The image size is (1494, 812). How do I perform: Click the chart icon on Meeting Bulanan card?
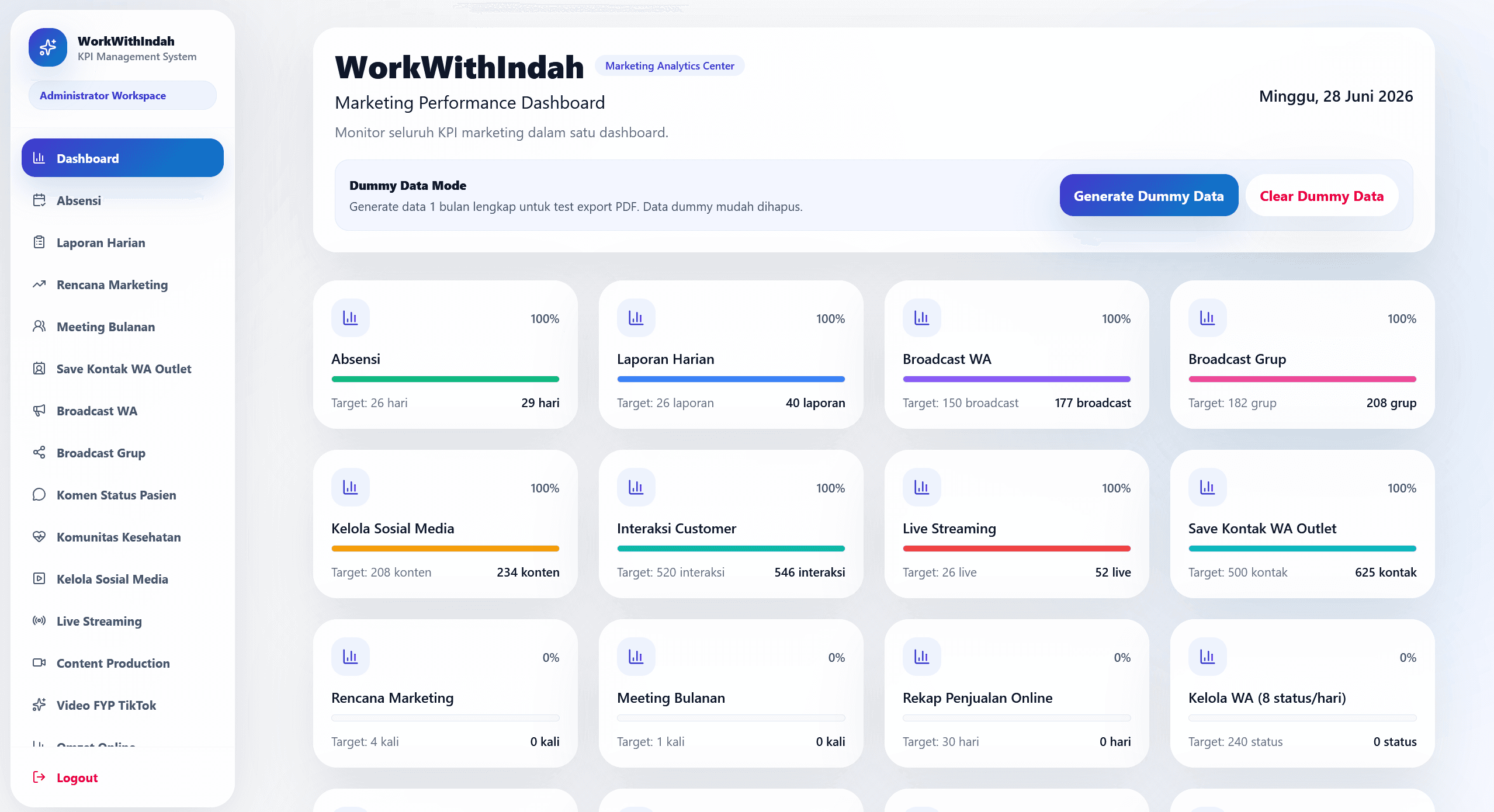pyautogui.click(x=636, y=657)
